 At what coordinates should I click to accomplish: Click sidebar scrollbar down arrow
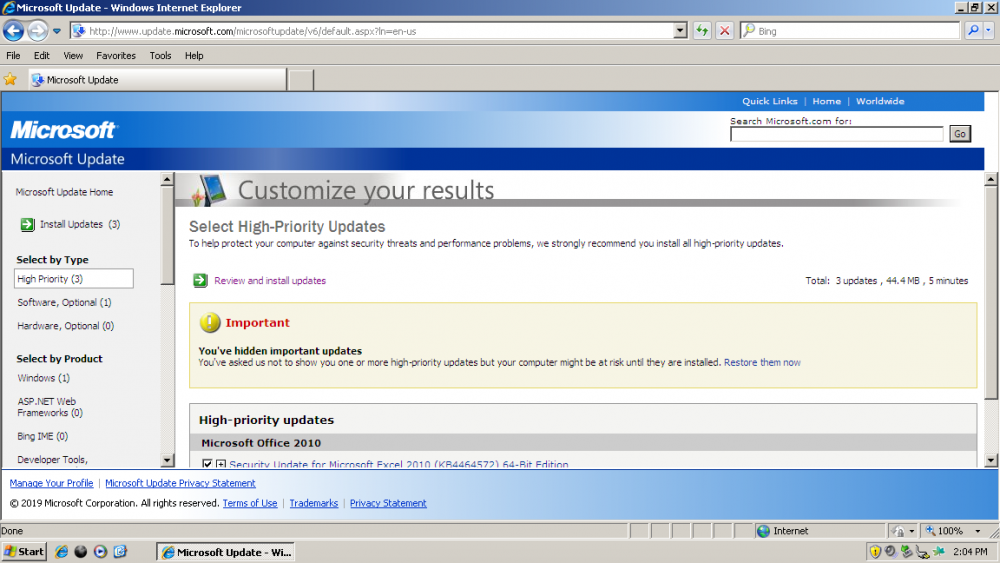point(167,460)
